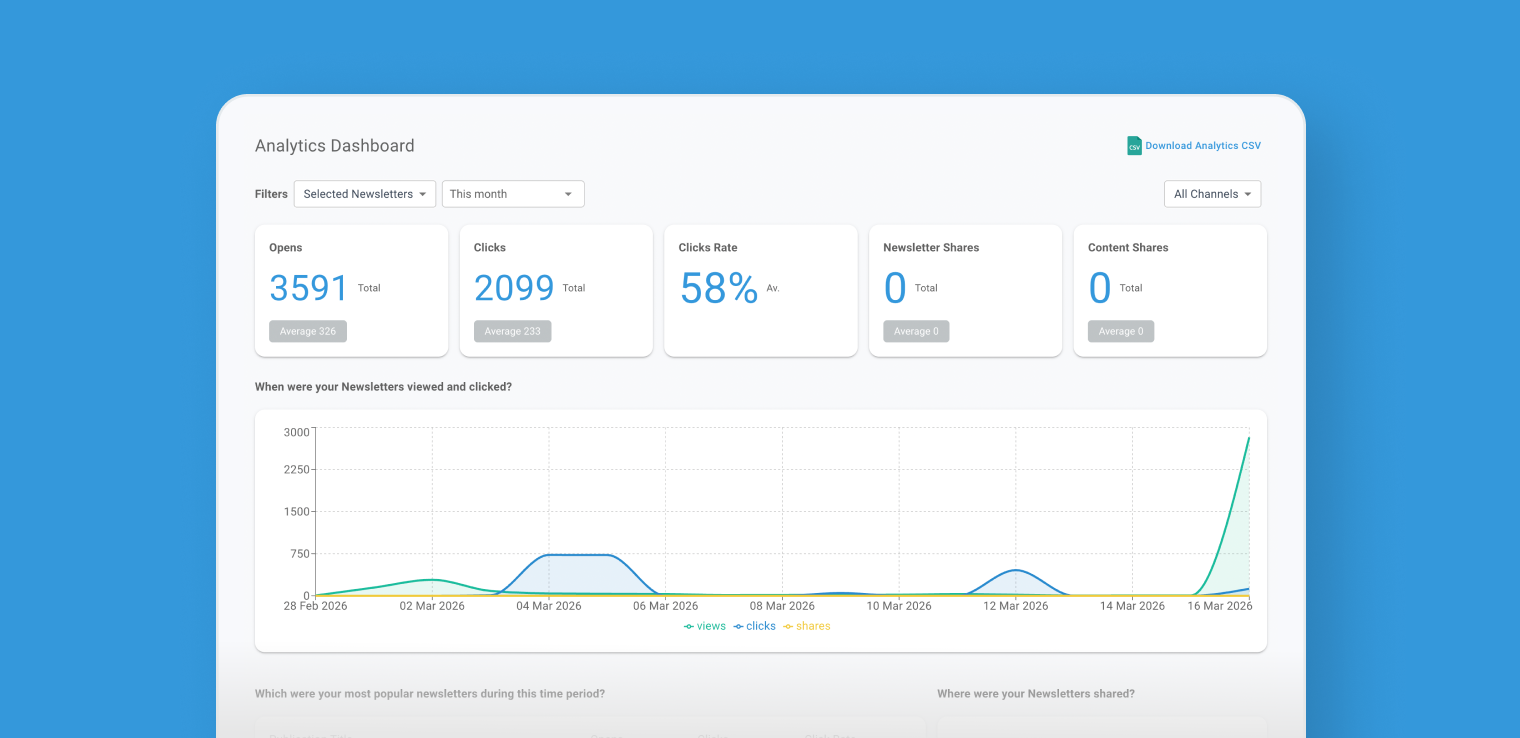Screen dimensions: 1520x738
Task: Click the Average 326 badge on Opens card
Action: [307, 331]
